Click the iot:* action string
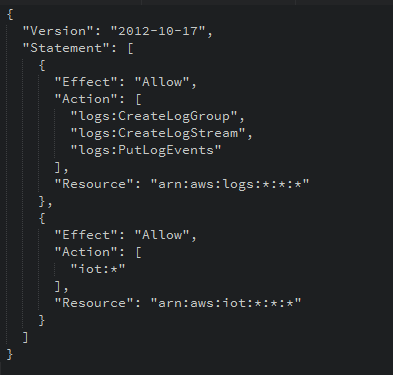This screenshot has width=393, height=375. click(98, 269)
